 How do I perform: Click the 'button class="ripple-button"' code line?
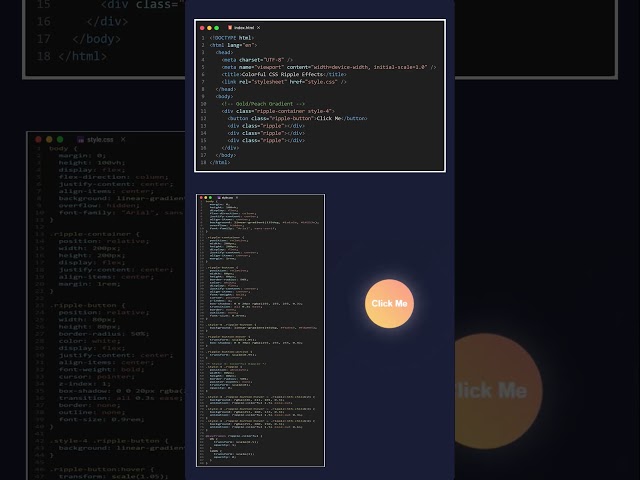[x=298, y=118]
